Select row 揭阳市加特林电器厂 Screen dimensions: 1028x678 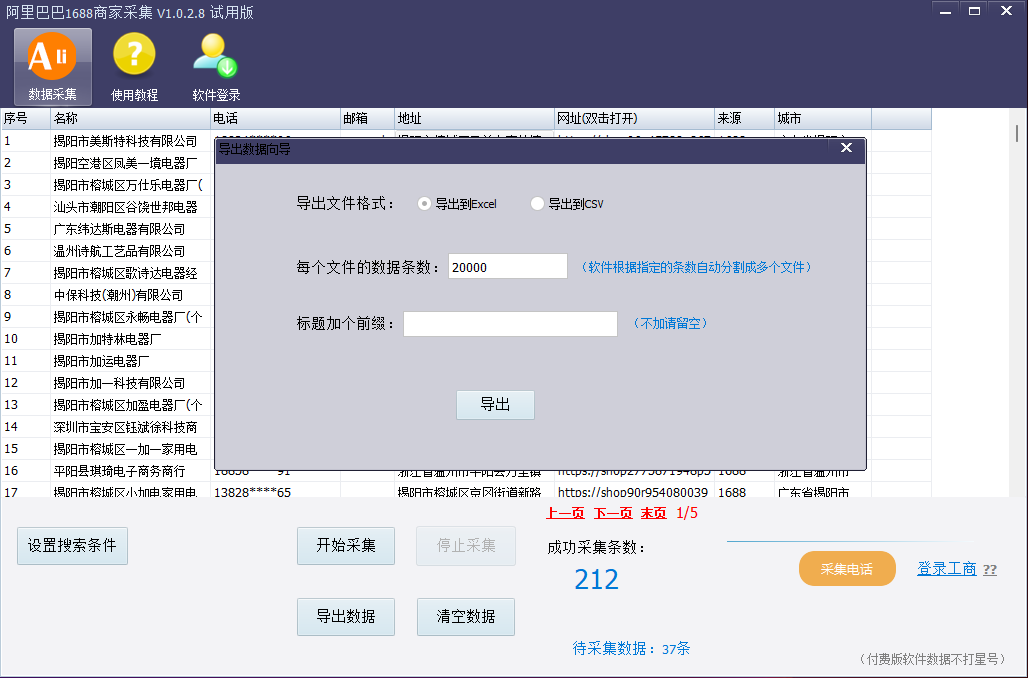click(x=106, y=338)
